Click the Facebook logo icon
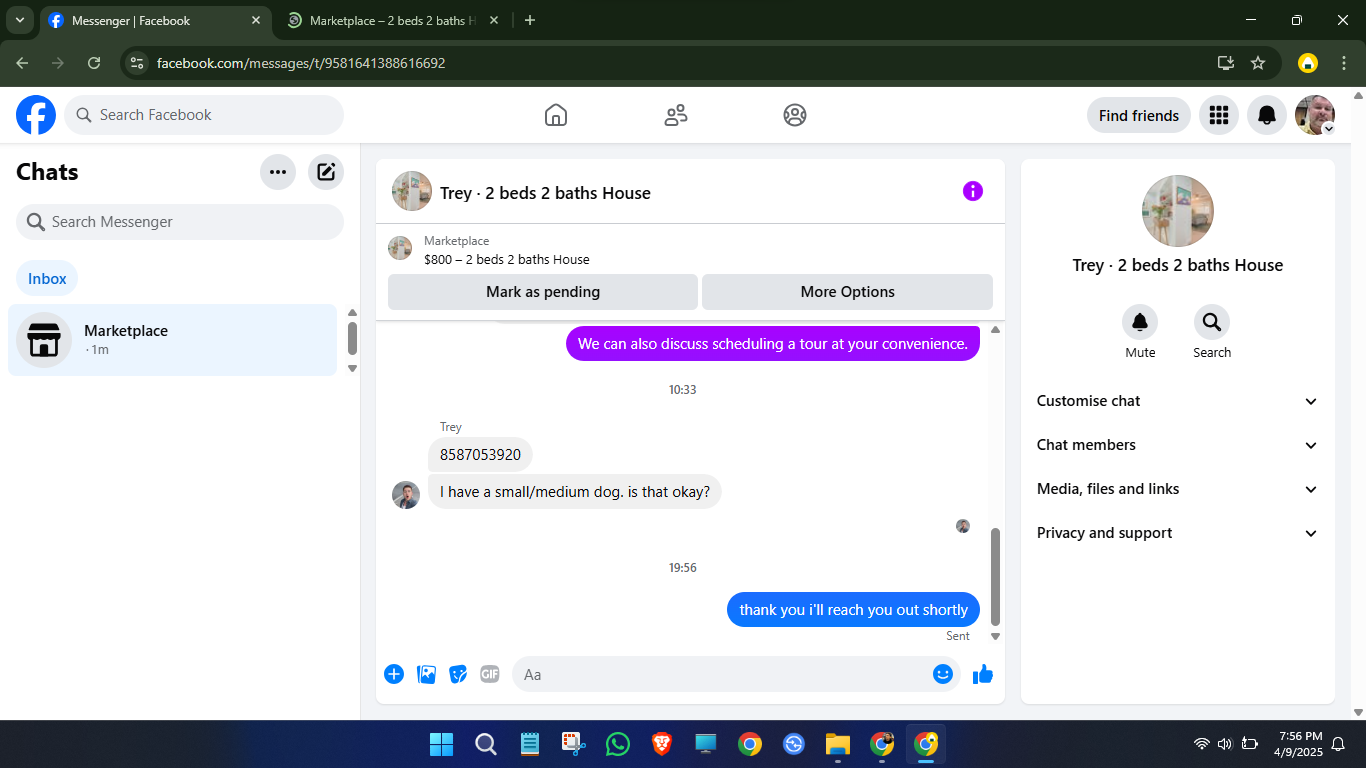 click(x=36, y=115)
